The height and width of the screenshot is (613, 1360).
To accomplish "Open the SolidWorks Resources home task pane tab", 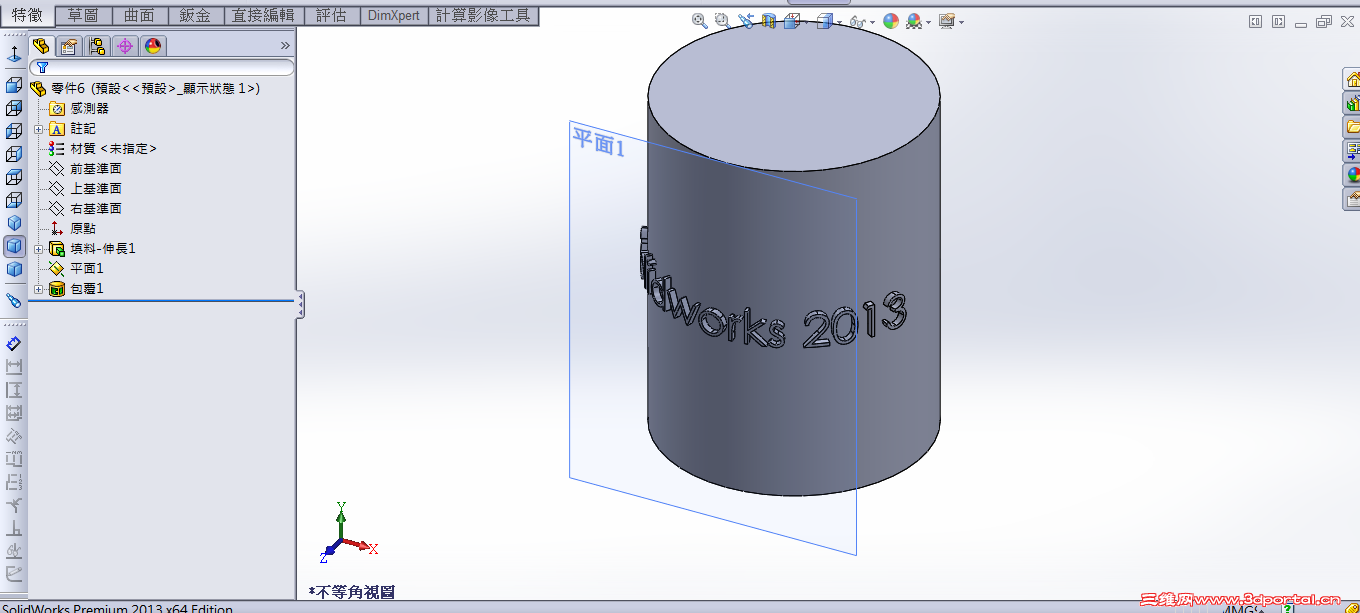I will click(1352, 80).
